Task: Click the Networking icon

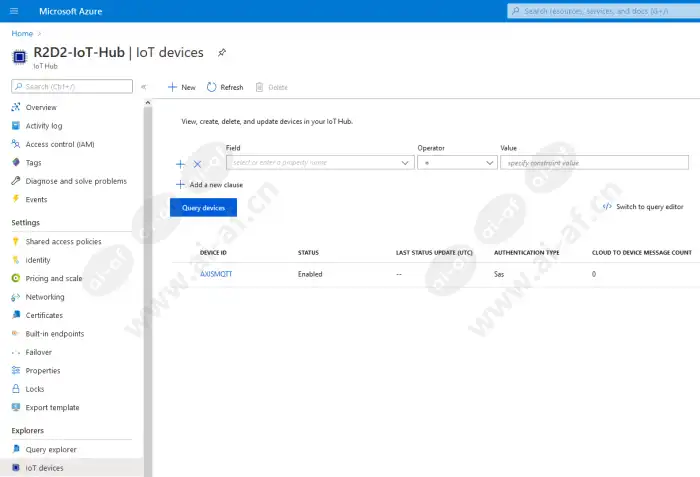Action: pos(16,297)
